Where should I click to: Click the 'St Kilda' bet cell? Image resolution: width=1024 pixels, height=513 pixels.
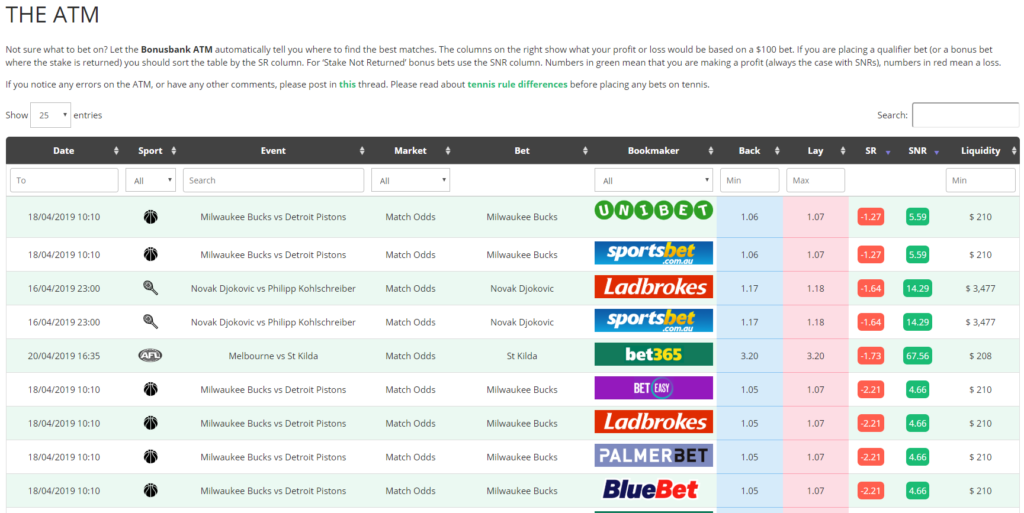tap(522, 356)
